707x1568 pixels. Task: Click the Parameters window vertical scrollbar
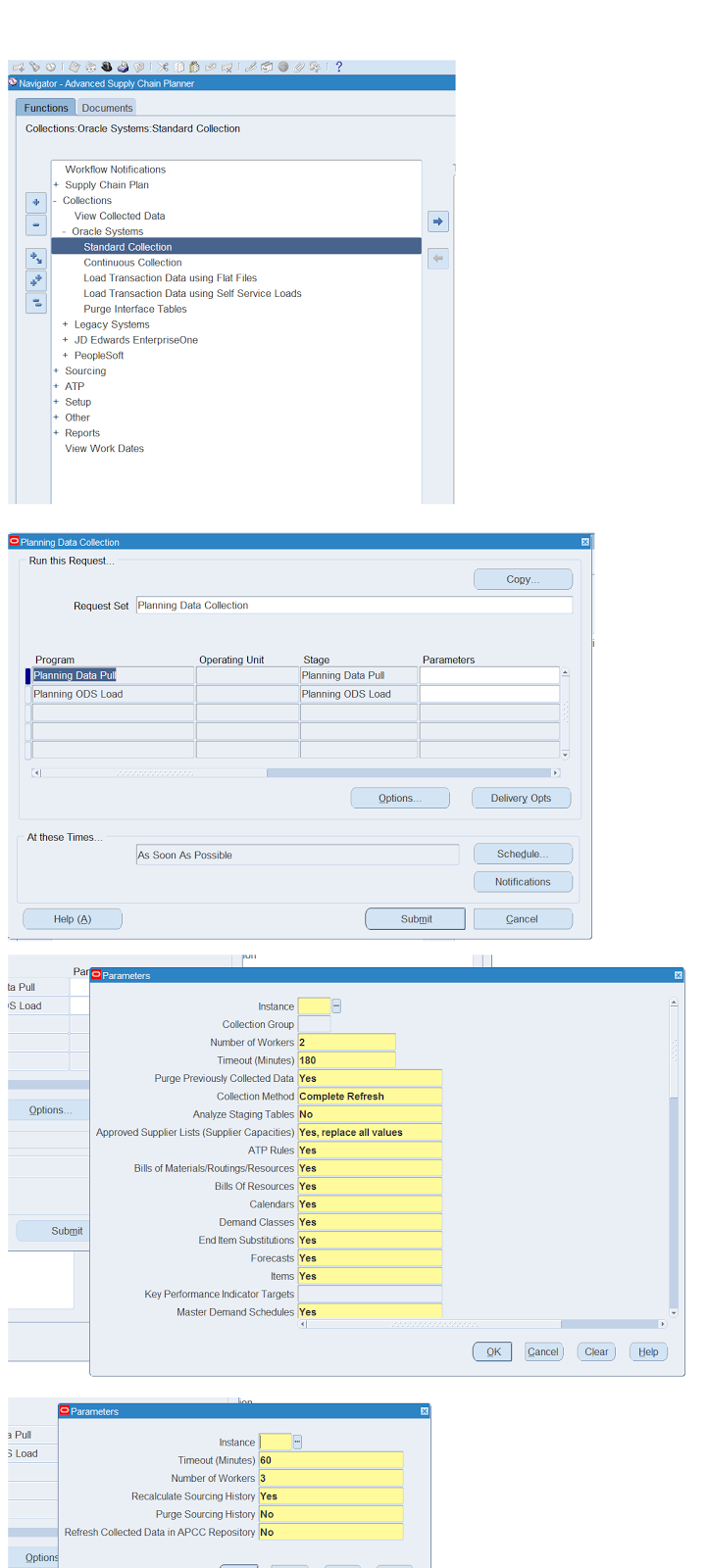point(674,1157)
